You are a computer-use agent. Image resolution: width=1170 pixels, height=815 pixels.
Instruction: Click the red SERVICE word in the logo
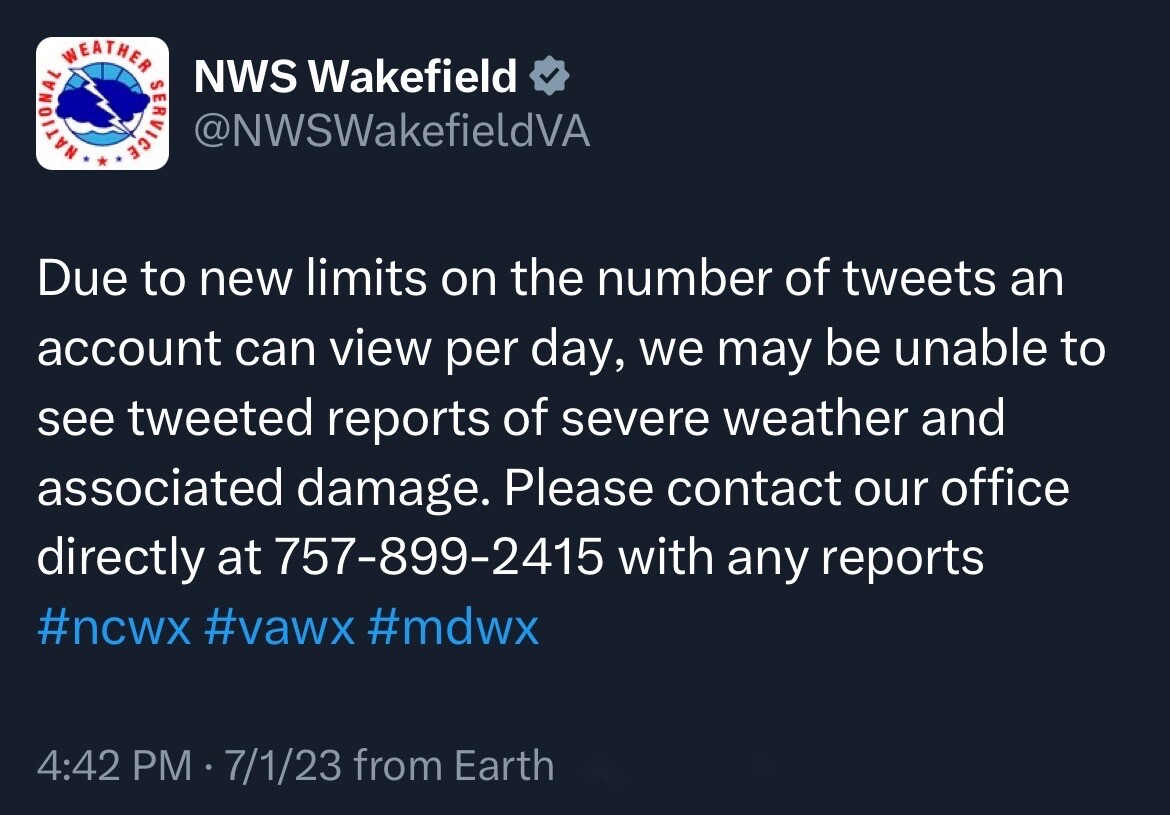coord(153,116)
